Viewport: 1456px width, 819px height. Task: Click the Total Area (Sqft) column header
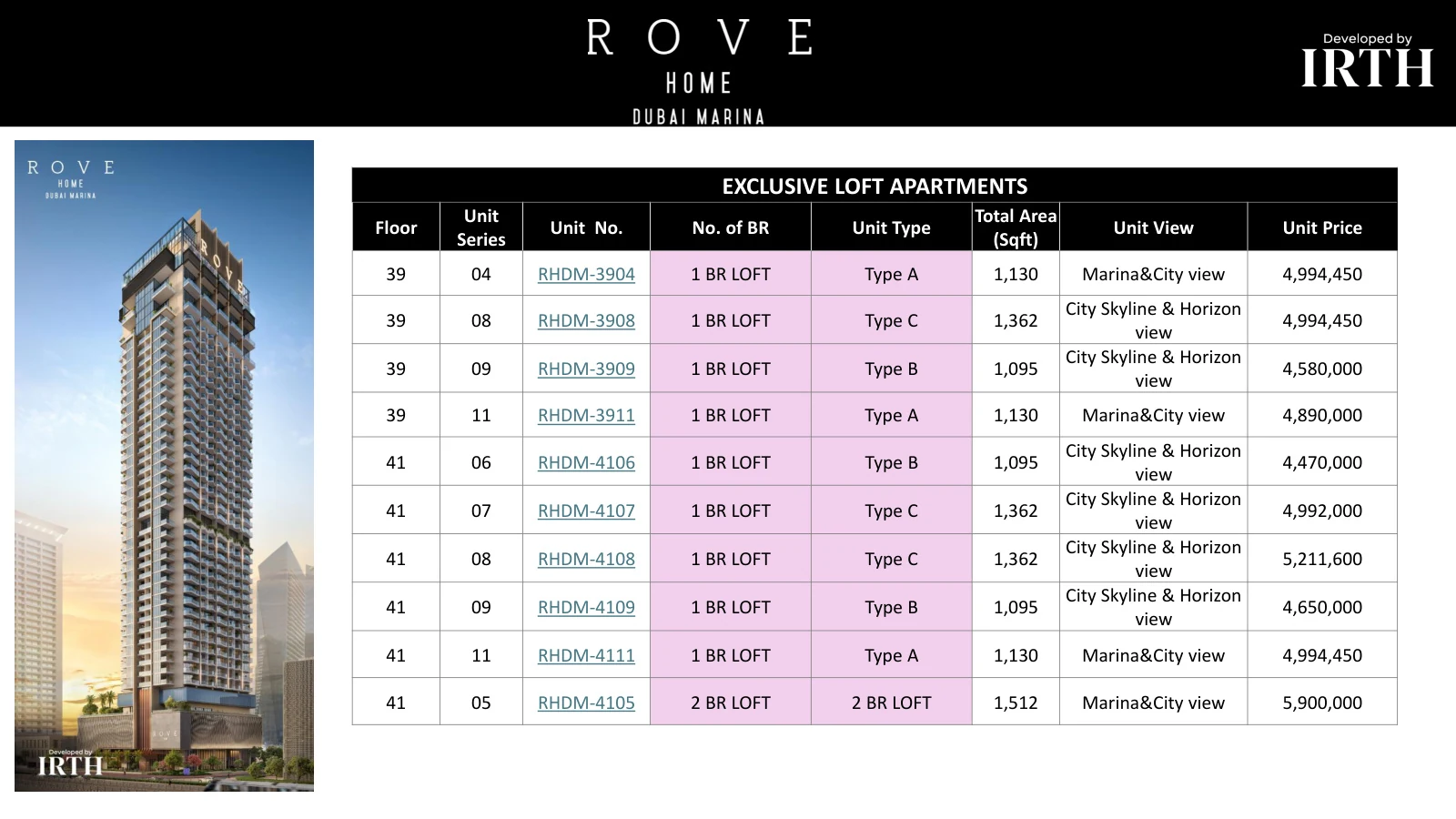coord(1016,227)
